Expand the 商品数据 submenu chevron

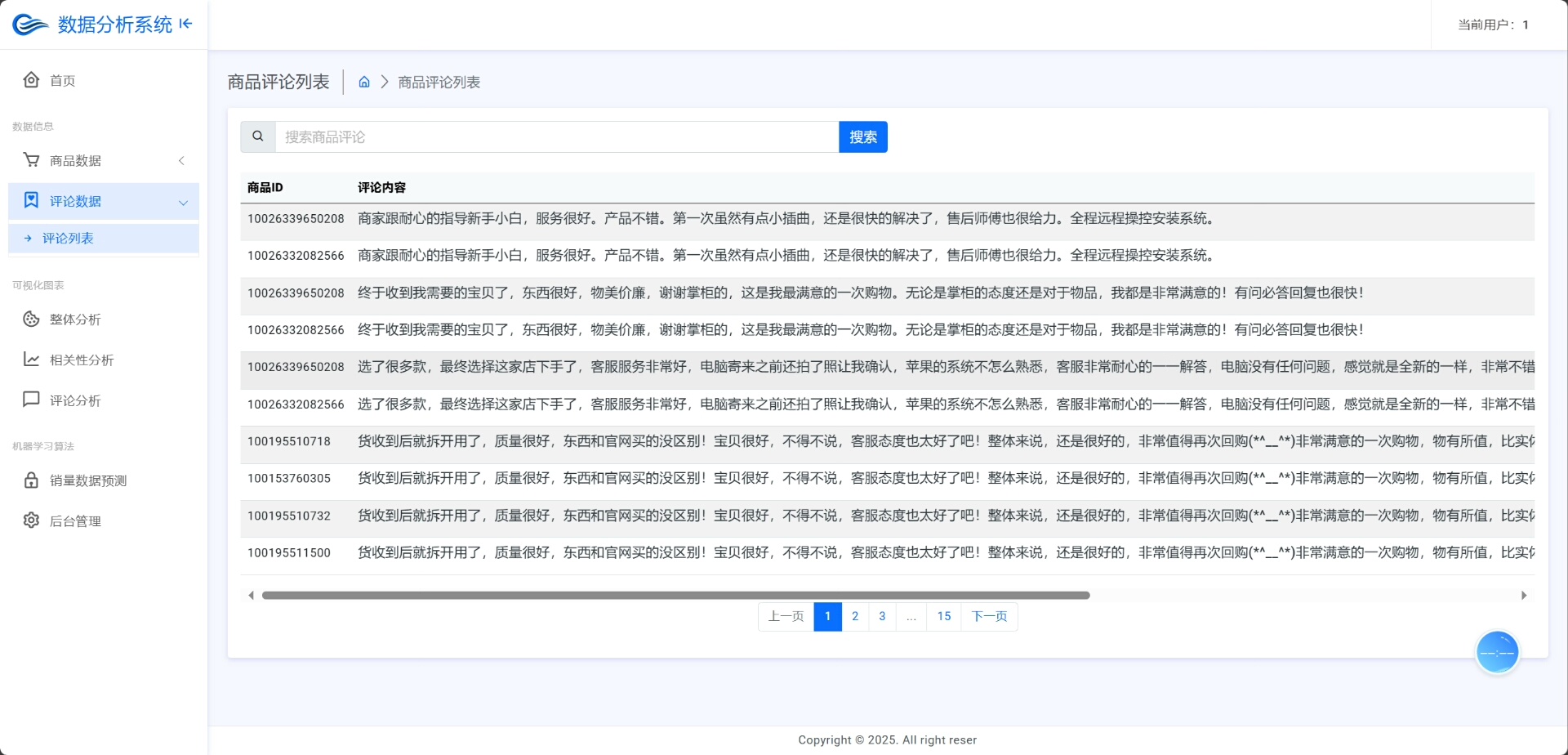(181, 161)
